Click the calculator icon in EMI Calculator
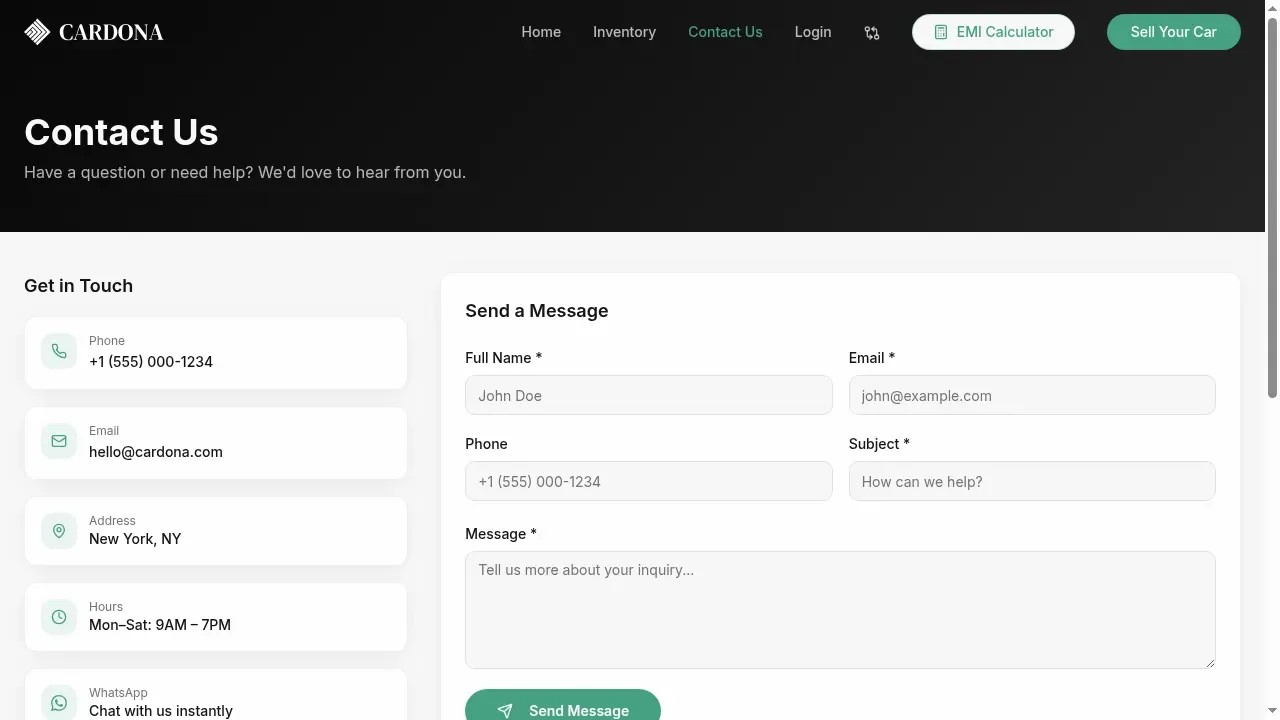Image resolution: width=1280 pixels, height=720 pixels. point(940,32)
